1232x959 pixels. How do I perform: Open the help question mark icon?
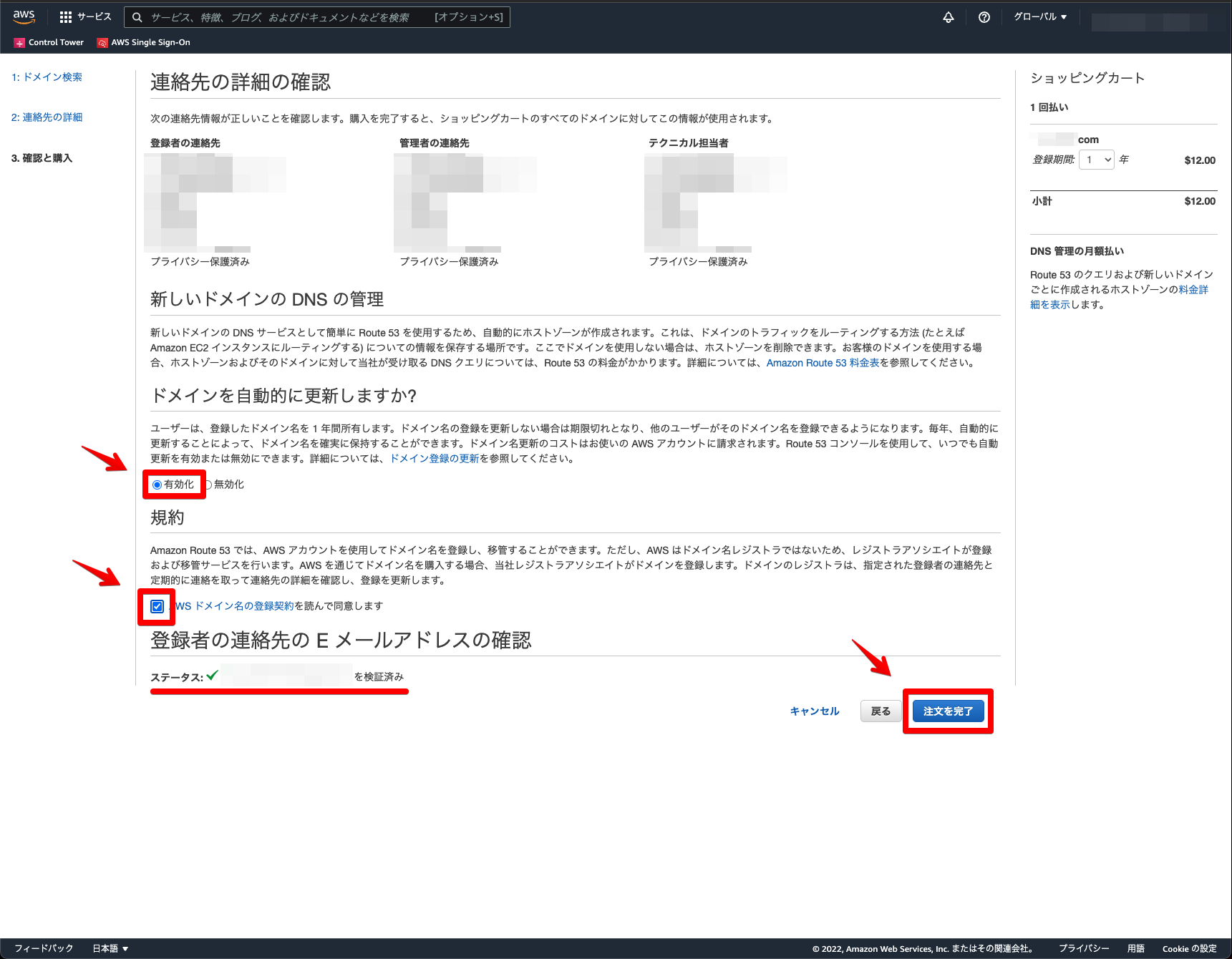pyautogui.click(x=984, y=17)
